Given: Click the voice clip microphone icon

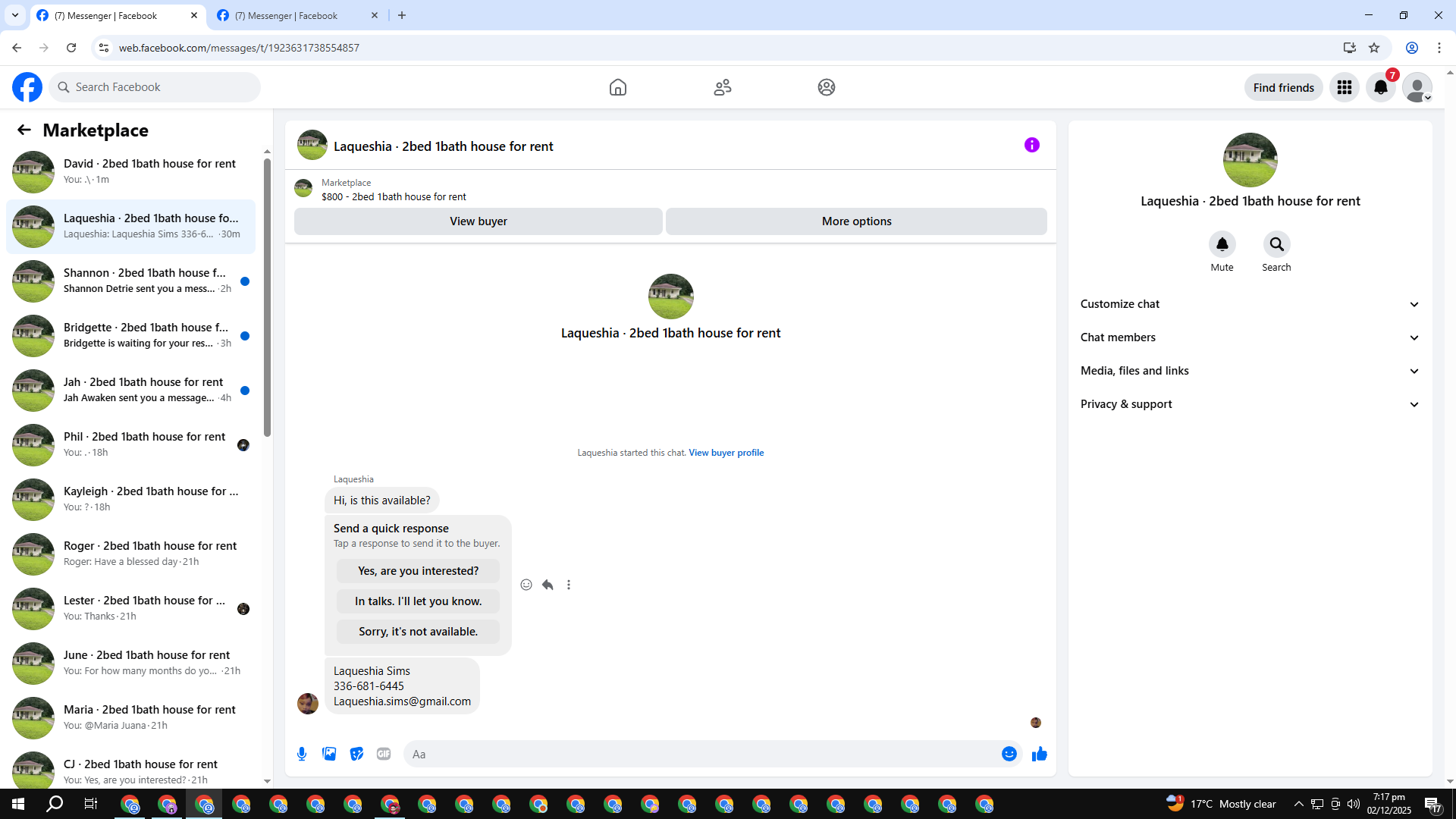Looking at the screenshot, I should 302,754.
